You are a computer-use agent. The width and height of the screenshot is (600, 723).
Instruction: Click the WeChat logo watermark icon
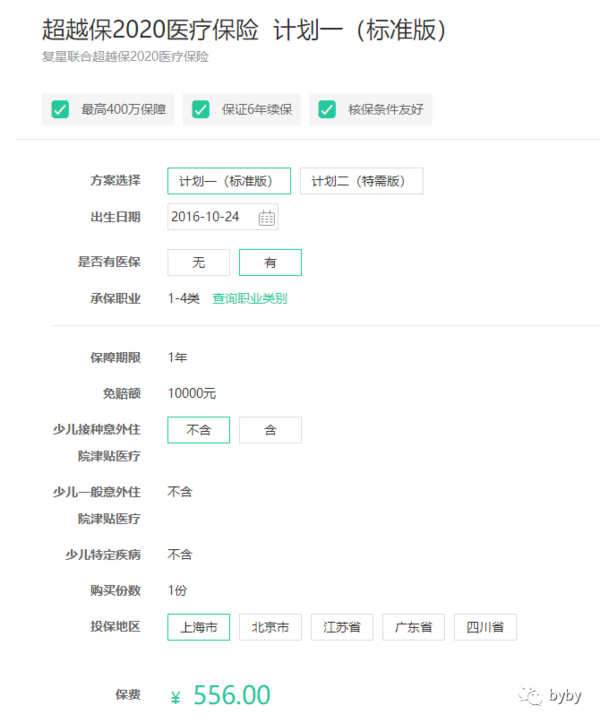click(530, 695)
